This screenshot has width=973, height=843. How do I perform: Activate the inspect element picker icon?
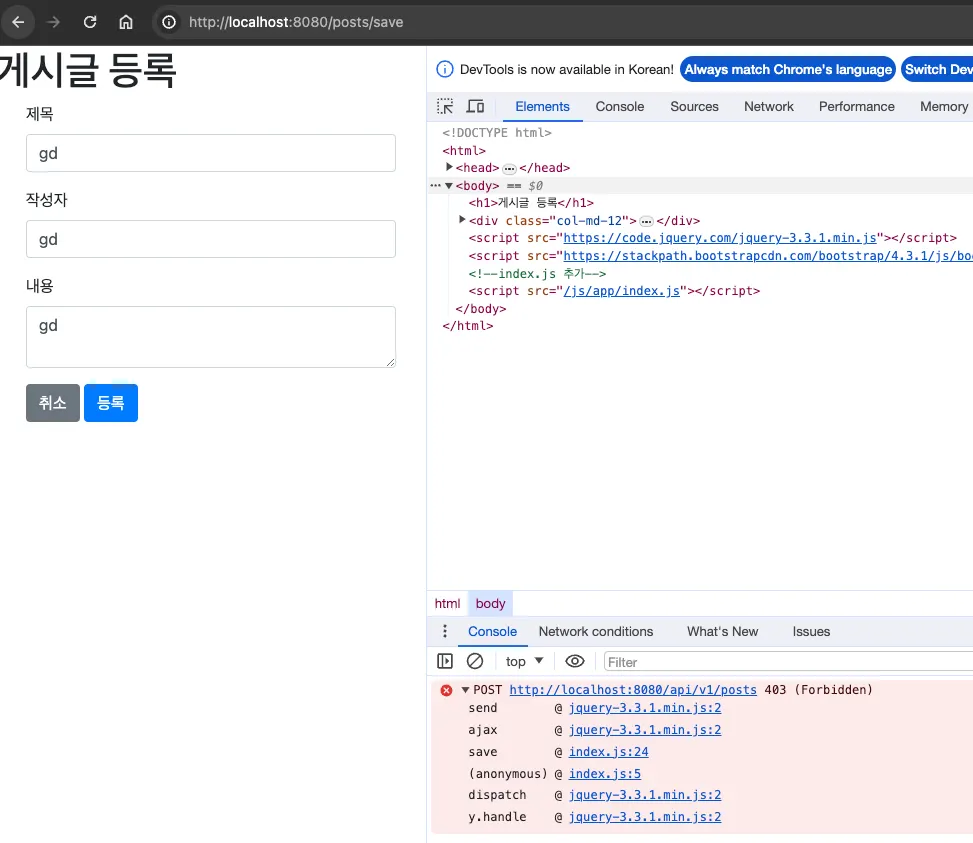pos(445,106)
